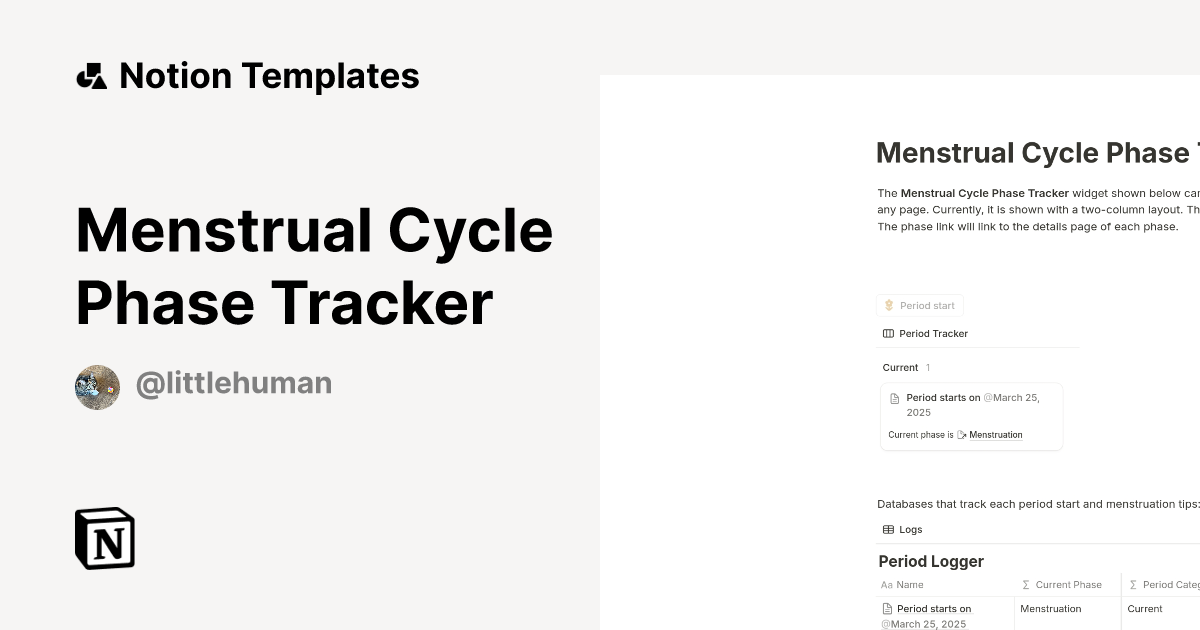The width and height of the screenshot is (1200, 630).
Task: Click the Aa icon on the Name column
Action: pos(885,584)
